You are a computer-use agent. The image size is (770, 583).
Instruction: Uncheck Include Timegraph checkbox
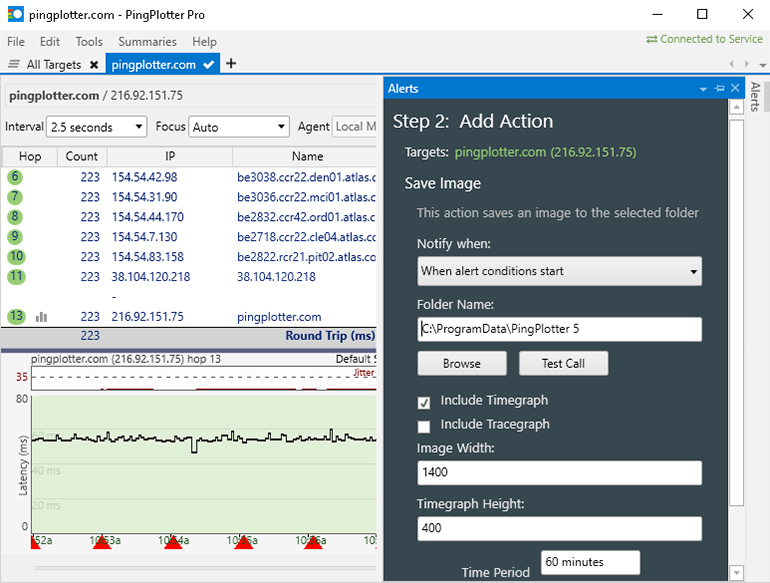pyautogui.click(x=424, y=401)
